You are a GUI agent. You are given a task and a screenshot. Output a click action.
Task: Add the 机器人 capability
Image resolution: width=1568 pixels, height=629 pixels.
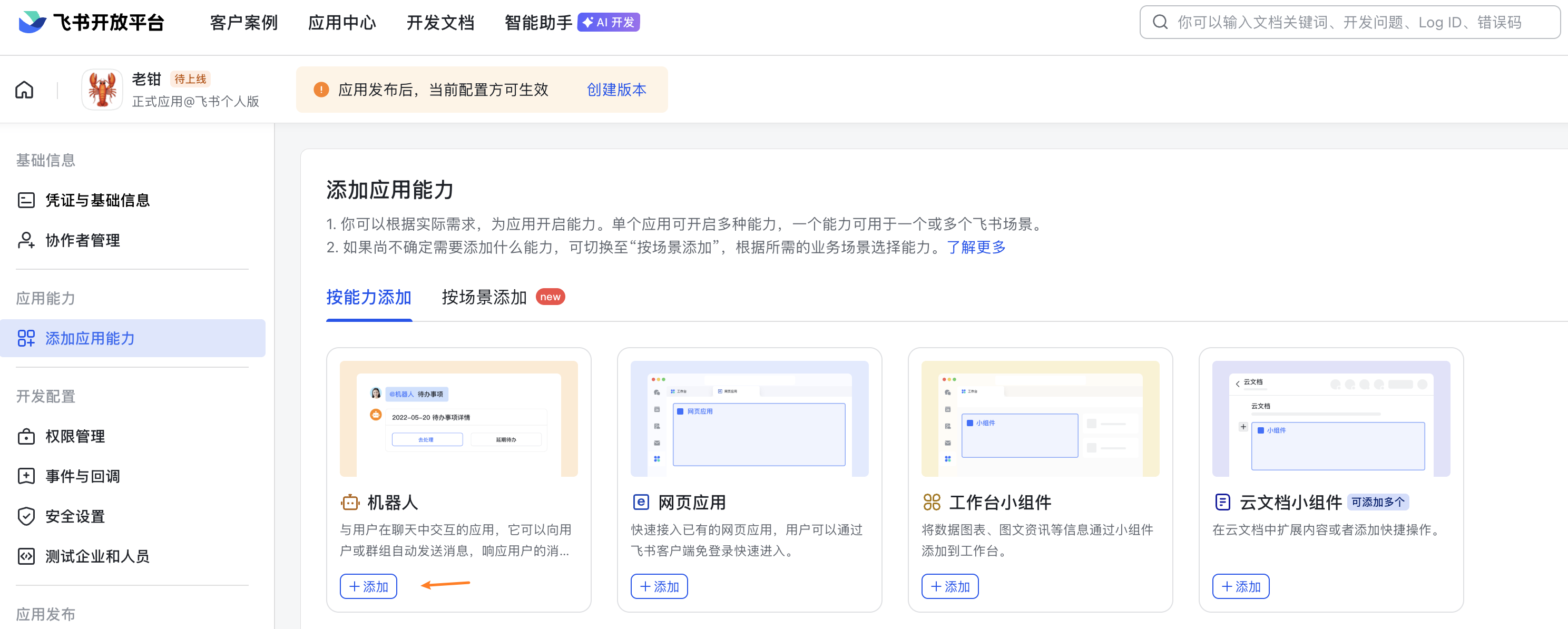[x=368, y=586]
